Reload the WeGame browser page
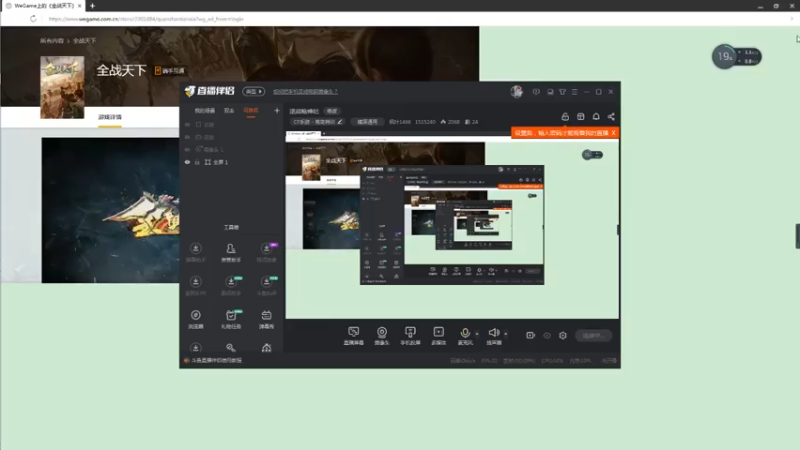800x450 pixels. [33, 19]
